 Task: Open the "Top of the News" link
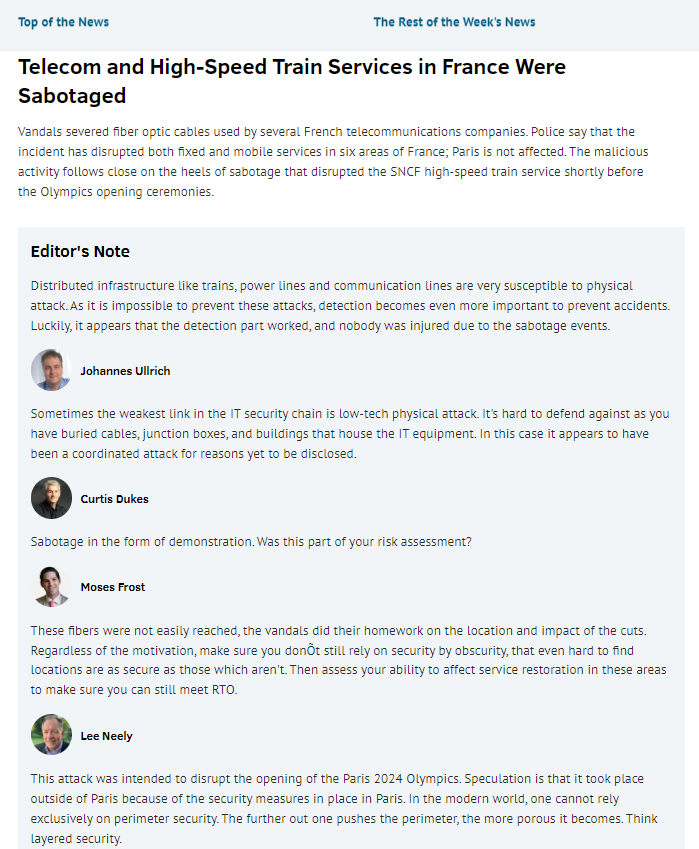63,21
